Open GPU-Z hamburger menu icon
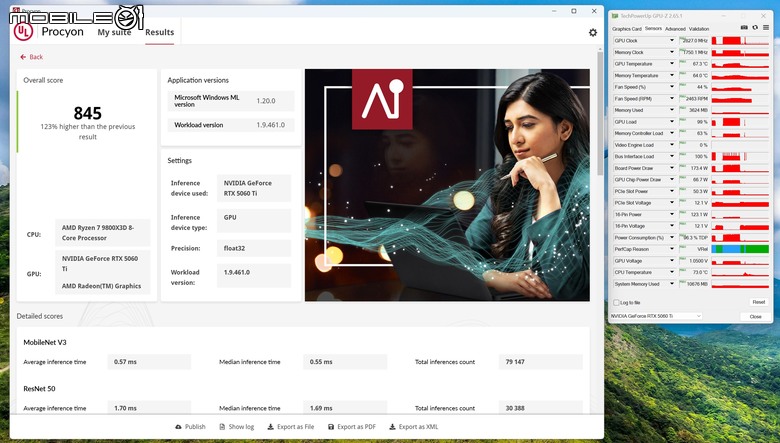Viewport: 780px width, 443px height. 766,28
